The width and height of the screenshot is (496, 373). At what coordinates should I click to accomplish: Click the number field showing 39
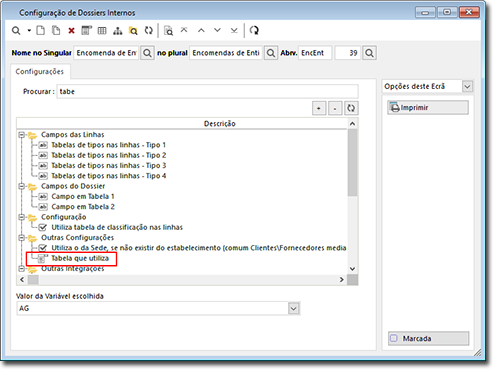click(x=348, y=53)
